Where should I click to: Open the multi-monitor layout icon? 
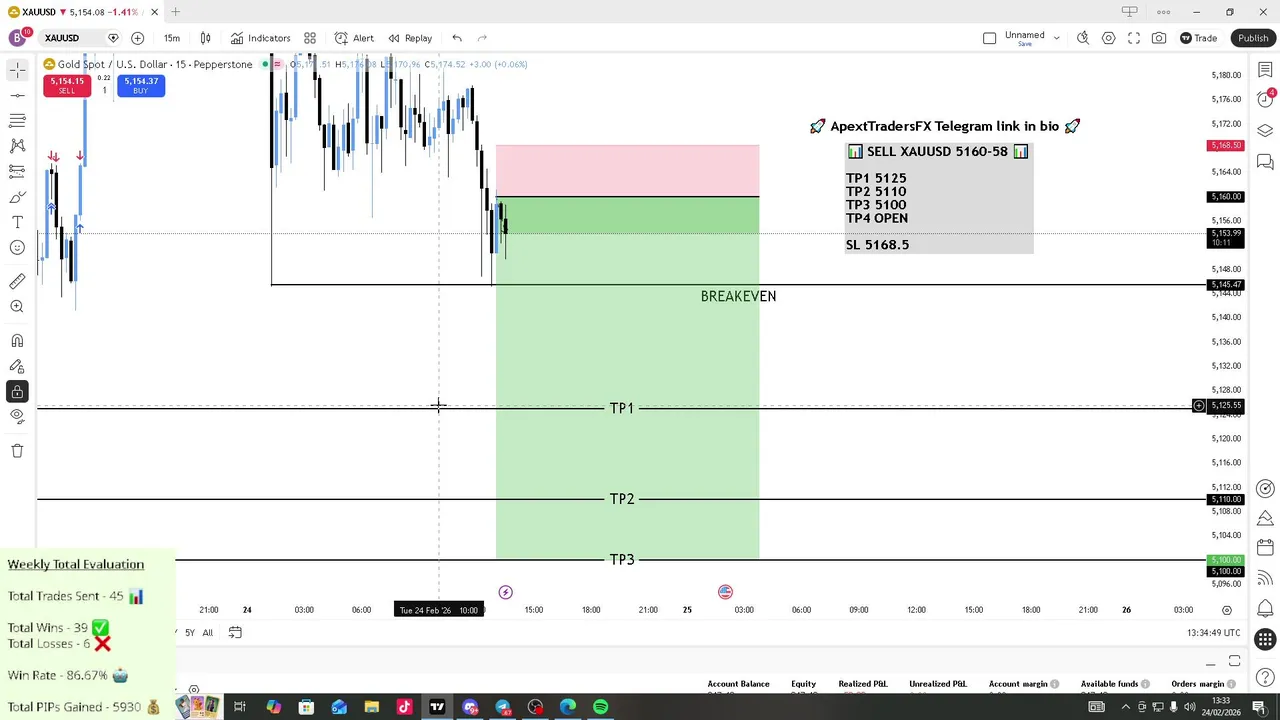point(1129,12)
